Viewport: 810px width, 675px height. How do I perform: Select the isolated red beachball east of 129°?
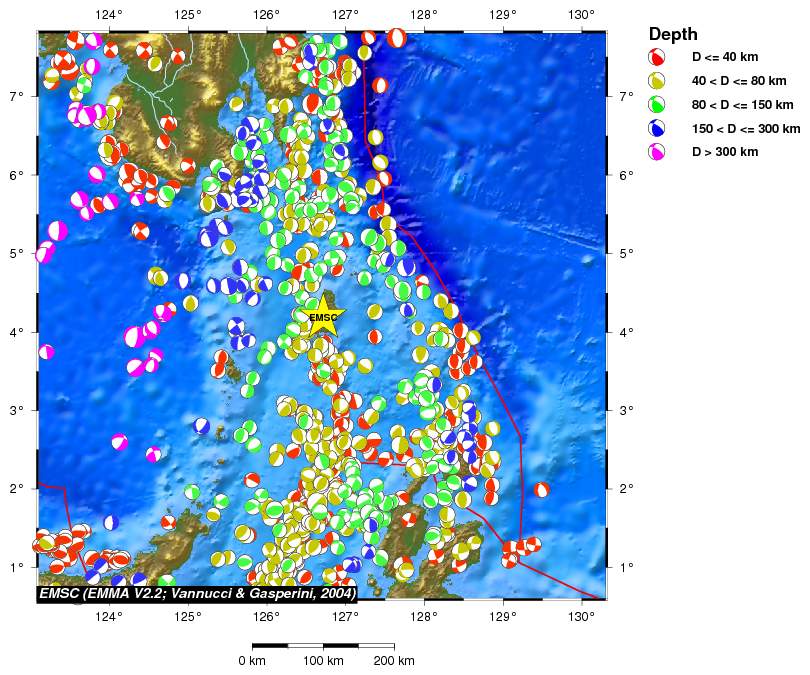click(x=541, y=489)
